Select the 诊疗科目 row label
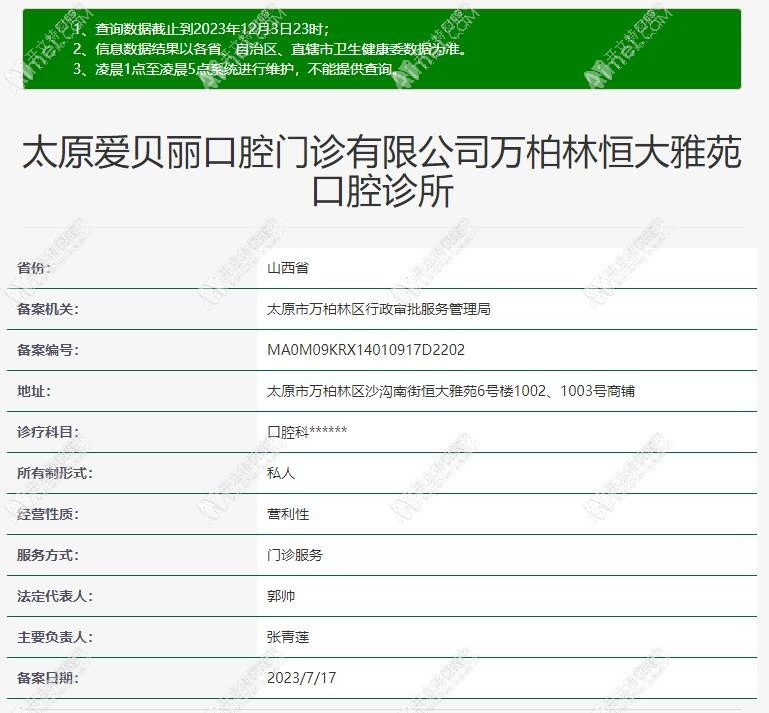The height and width of the screenshot is (713, 769). (x=47, y=432)
